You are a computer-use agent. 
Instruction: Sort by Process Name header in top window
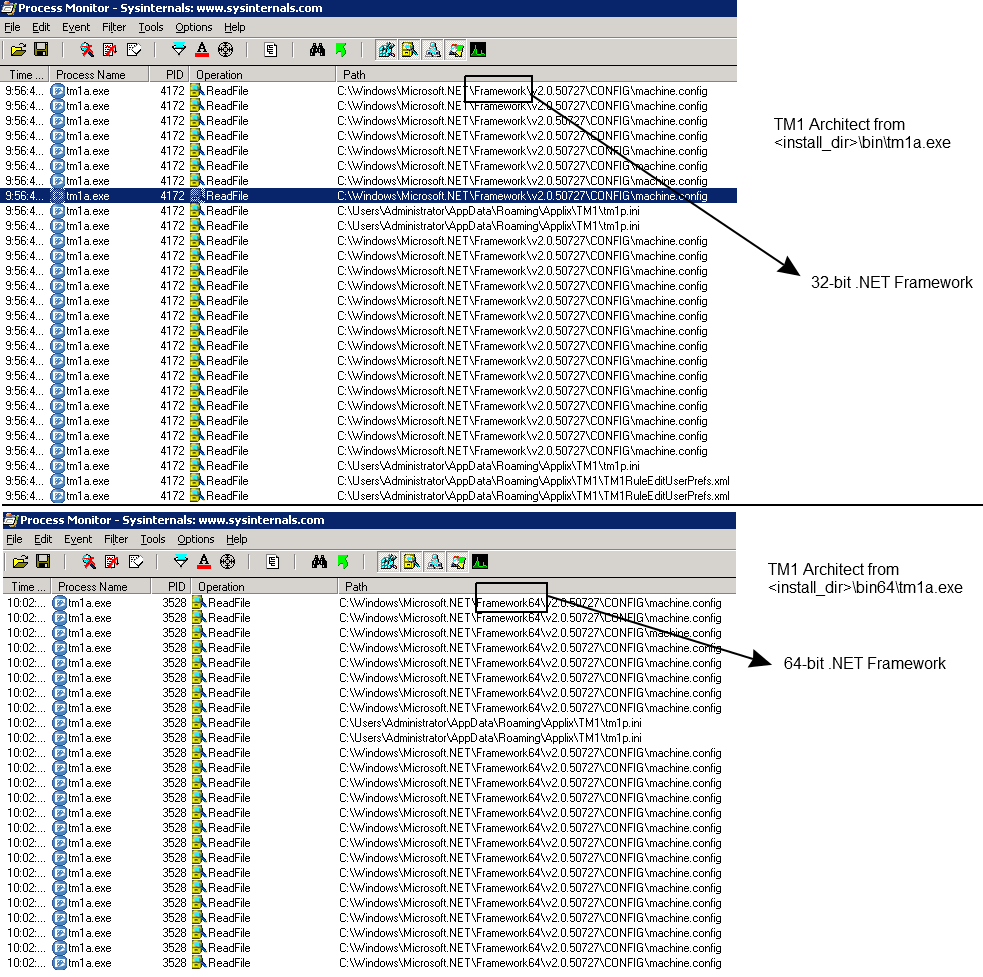point(99,75)
